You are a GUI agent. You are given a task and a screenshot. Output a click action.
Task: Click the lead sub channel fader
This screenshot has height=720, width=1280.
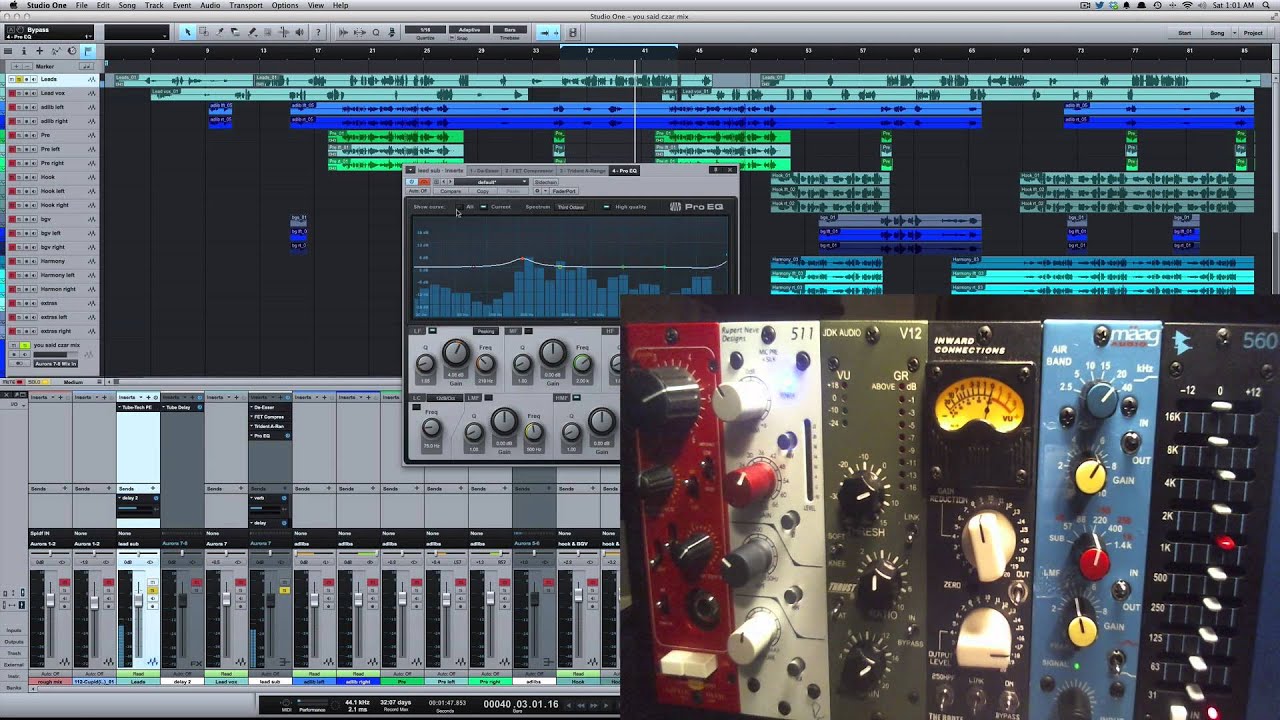click(270, 600)
